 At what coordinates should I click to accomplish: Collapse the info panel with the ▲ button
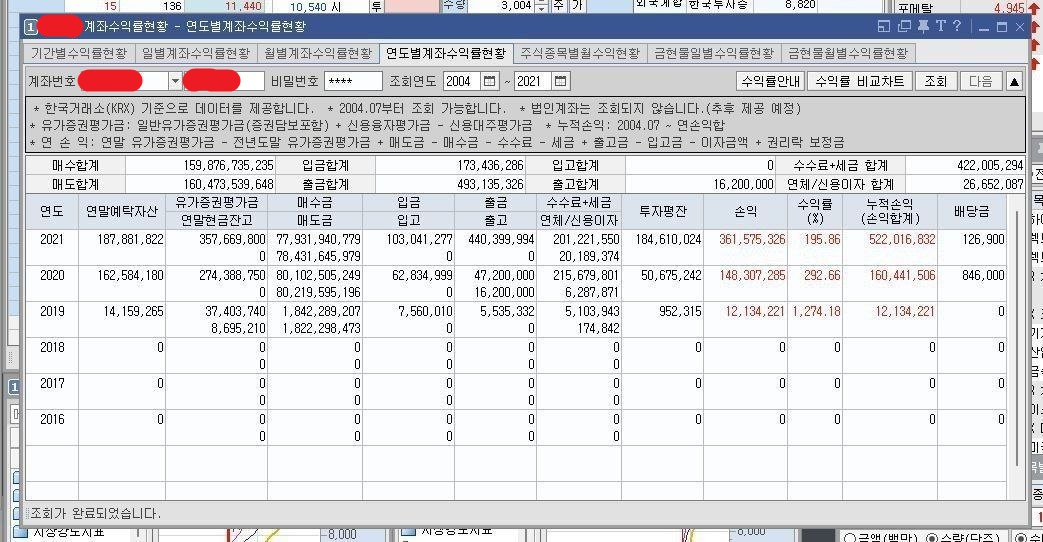[1014, 81]
